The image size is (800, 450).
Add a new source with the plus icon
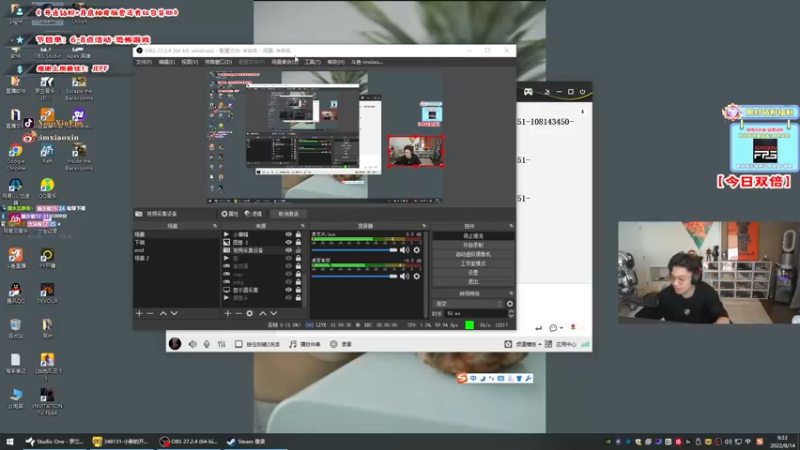(228, 313)
